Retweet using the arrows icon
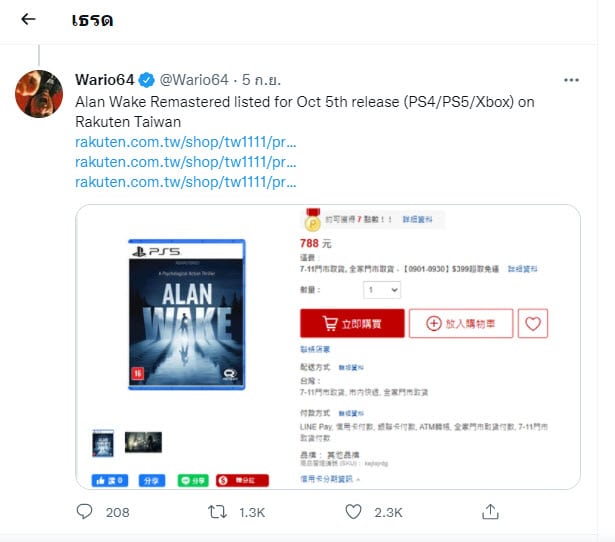Viewport: 615px width, 542px height. click(217, 512)
